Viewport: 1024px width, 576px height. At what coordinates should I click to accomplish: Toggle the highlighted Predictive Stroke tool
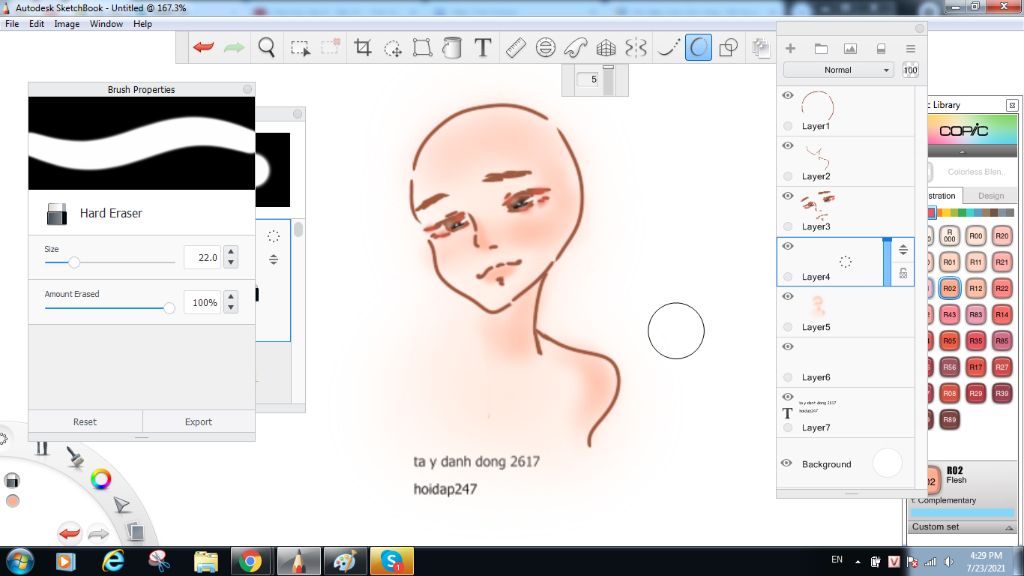click(x=698, y=48)
